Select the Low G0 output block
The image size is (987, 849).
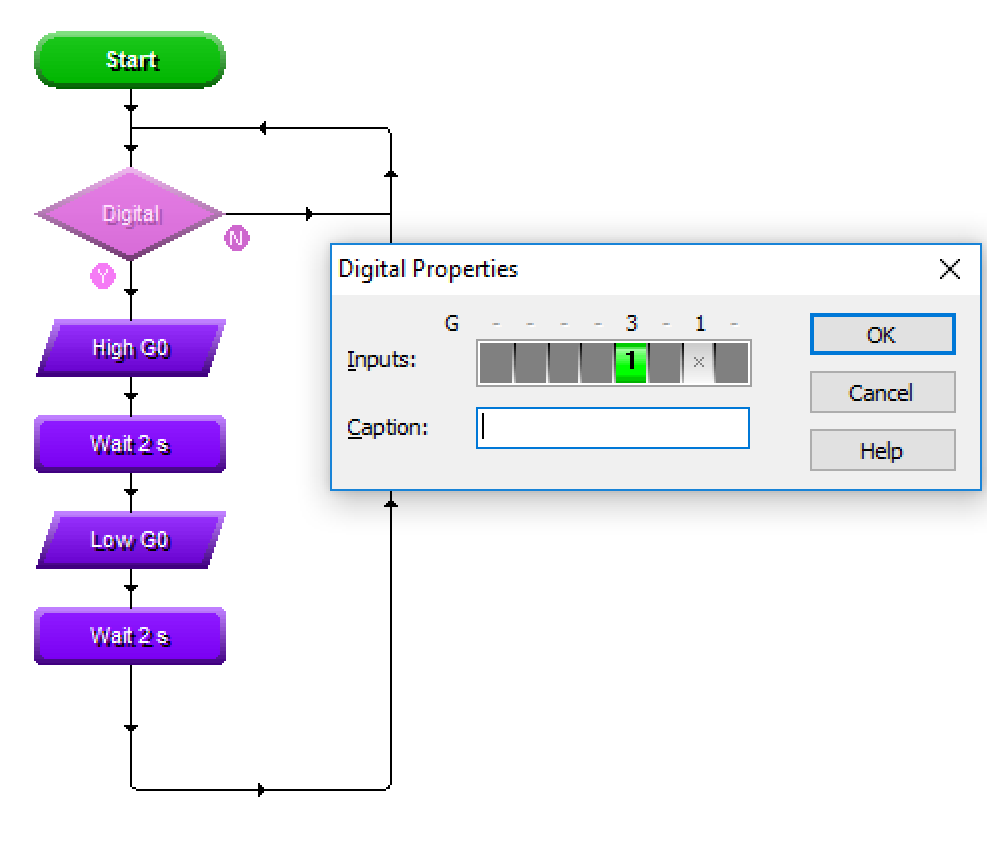(130, 540)
